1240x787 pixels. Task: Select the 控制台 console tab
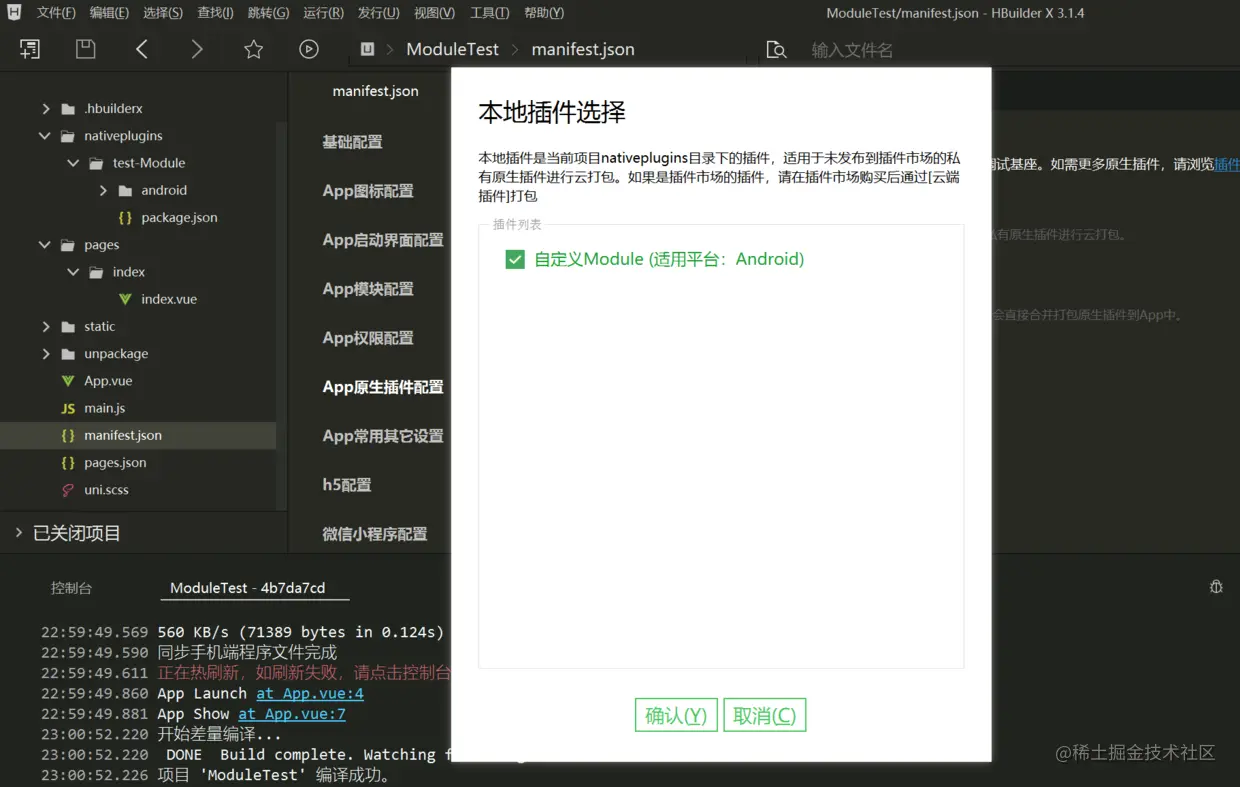click(71, 588)
